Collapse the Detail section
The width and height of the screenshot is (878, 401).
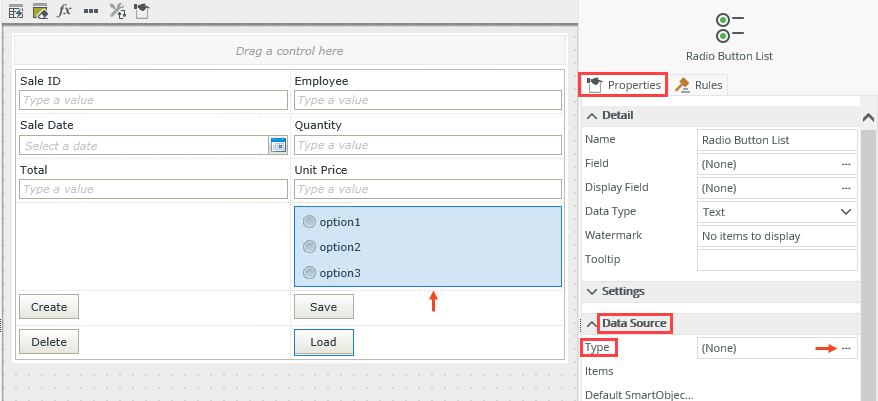pyautogui.click(x=591, y=116)
